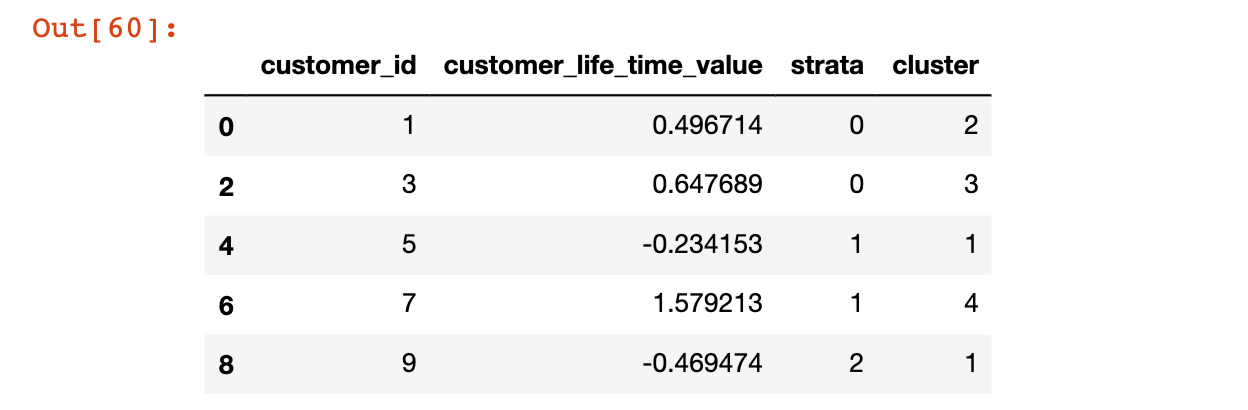Click the customer_life_time_value column header

coord(603,66)
